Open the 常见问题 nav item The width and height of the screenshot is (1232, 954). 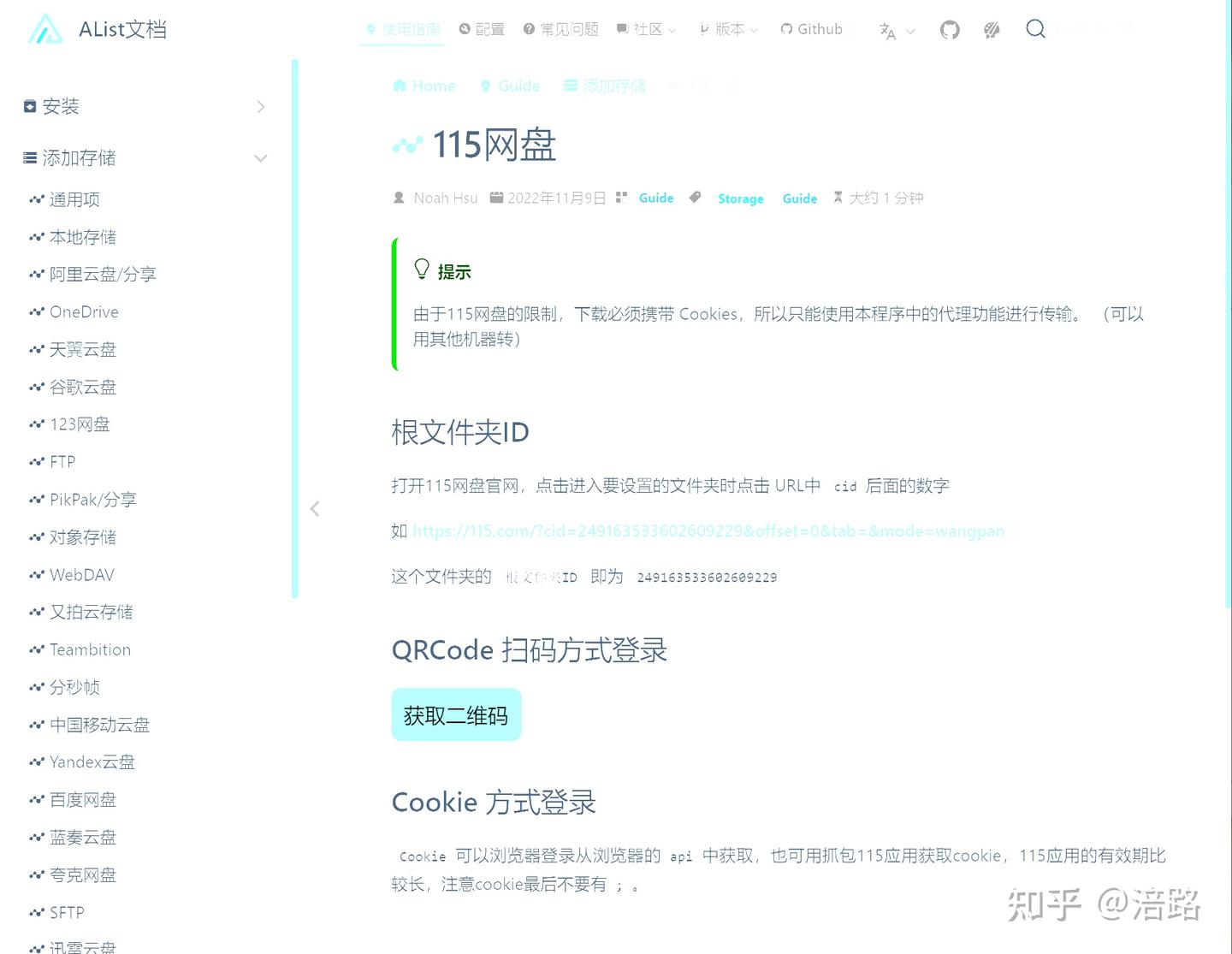pyautogui.click(x=561, y=29)
